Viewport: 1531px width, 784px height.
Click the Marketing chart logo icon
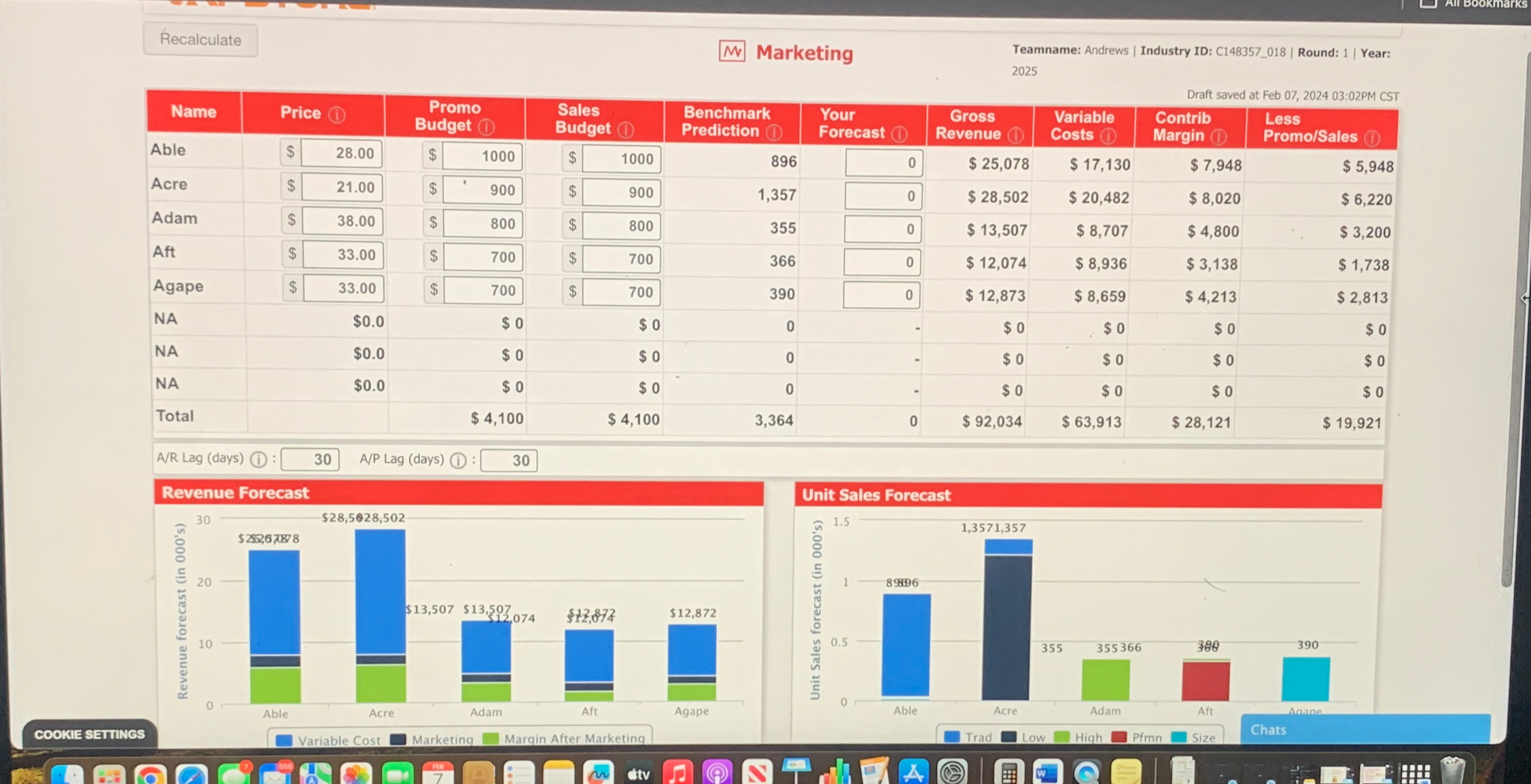732,51
